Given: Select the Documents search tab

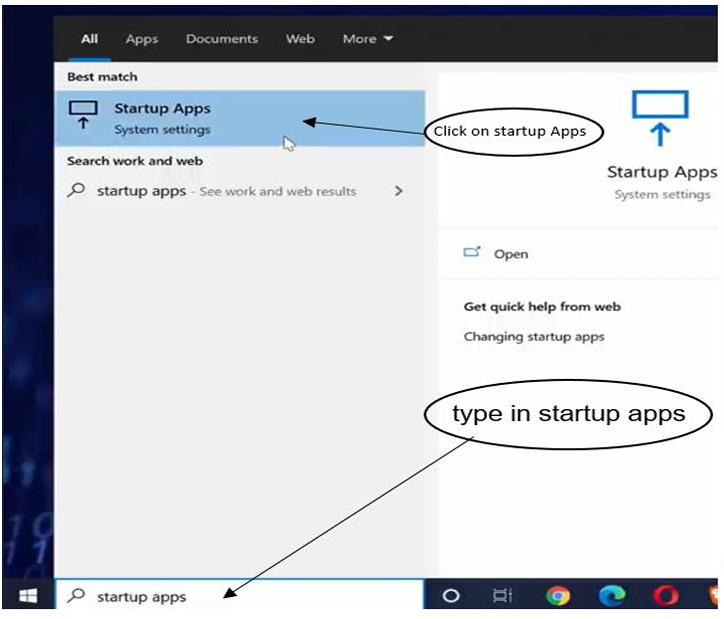Looking at the screenshot, I should (x=222, y=39).
